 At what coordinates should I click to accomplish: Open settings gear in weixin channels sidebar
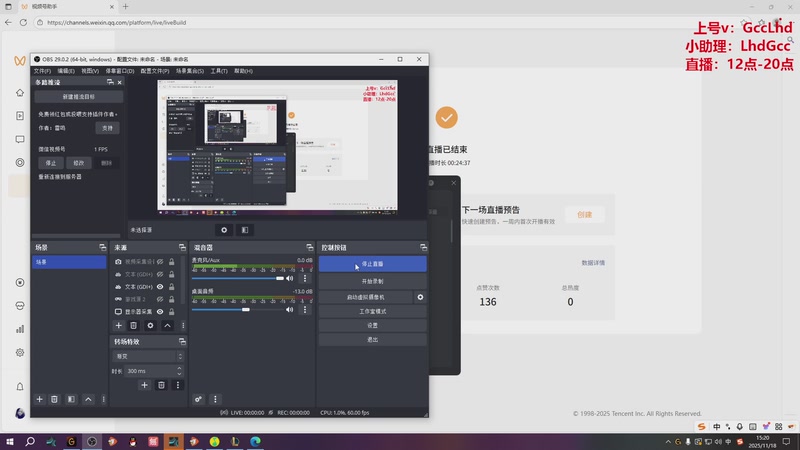tap(20, 353)
